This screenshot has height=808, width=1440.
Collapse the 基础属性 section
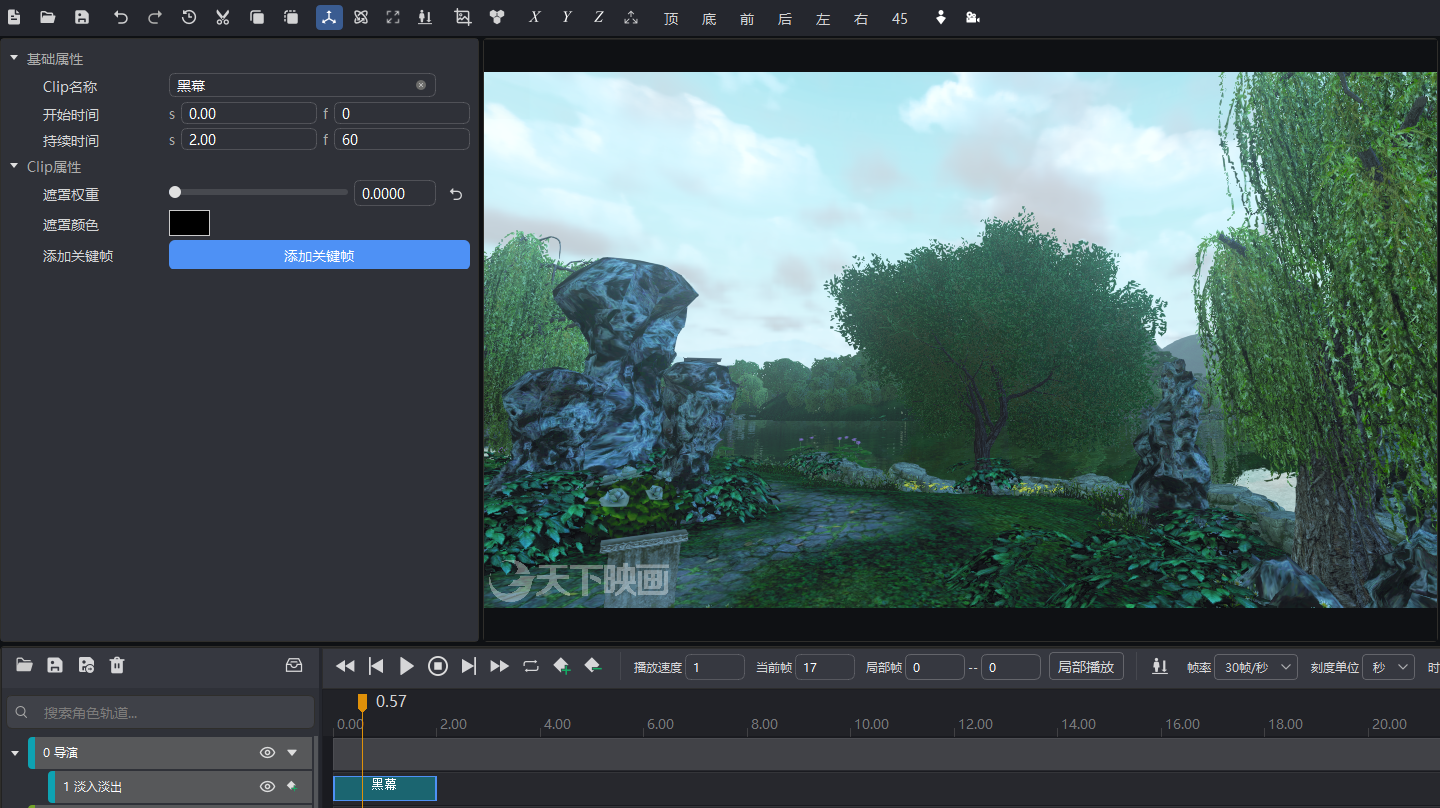click(14, 59)
